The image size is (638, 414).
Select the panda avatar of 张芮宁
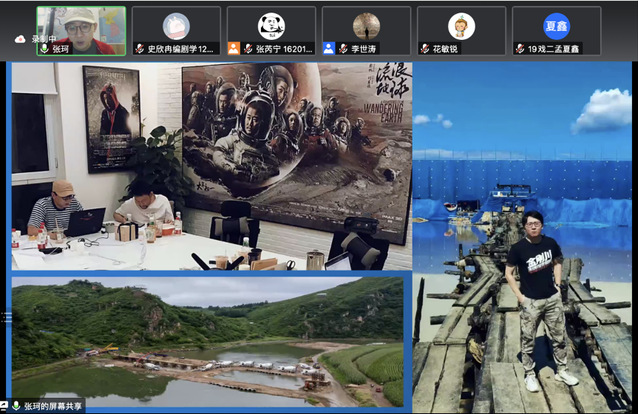coord(271,25)
